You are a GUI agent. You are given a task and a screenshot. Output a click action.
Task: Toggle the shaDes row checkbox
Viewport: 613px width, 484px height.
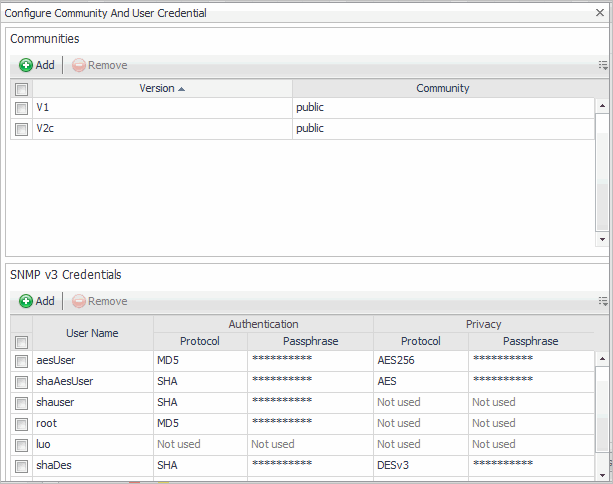(x=21, y=465)
